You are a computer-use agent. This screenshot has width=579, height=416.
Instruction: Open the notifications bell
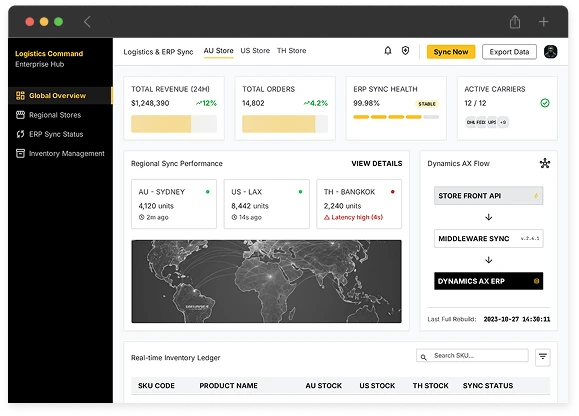click(x=388, y=51)
